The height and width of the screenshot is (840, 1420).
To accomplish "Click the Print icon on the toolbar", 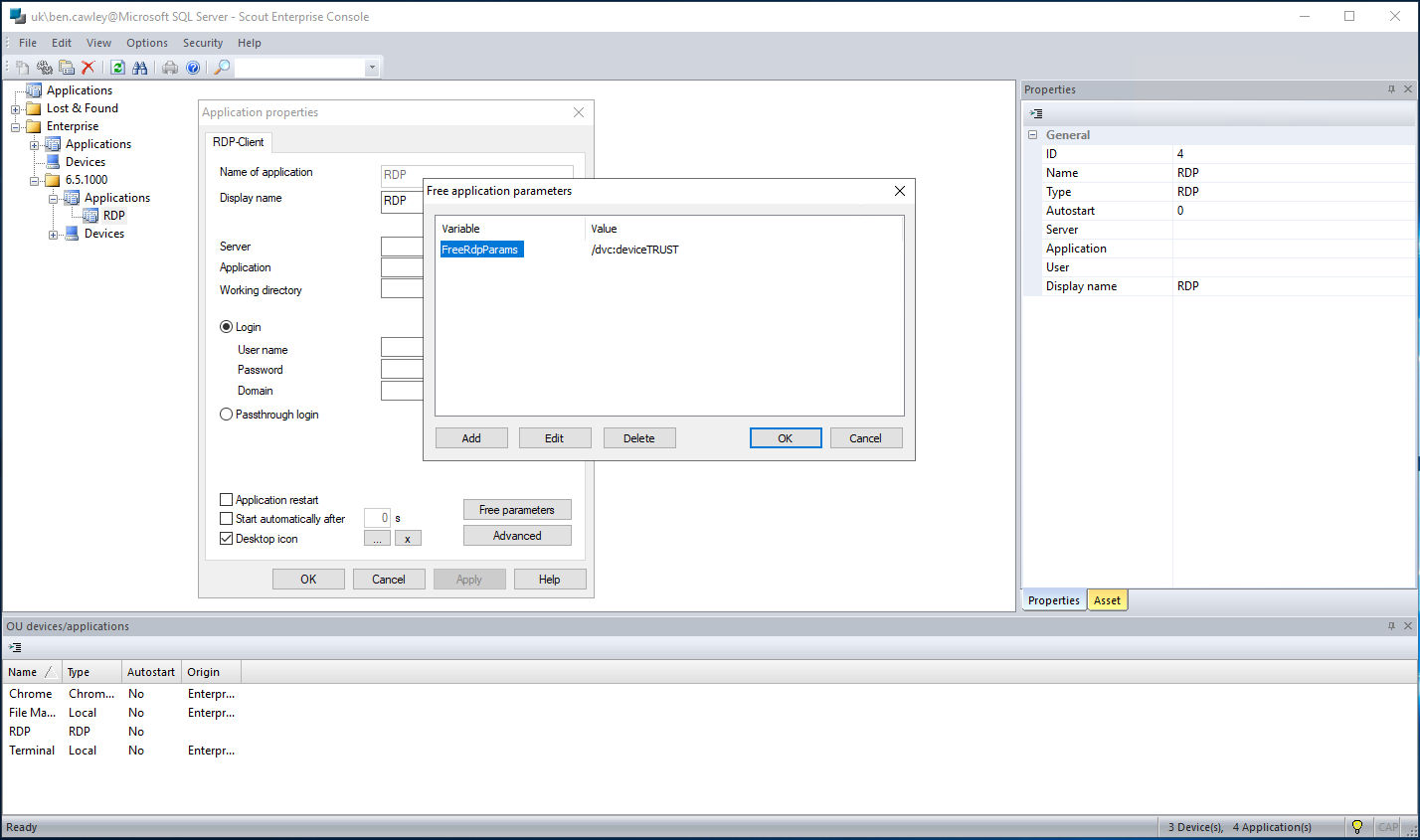I will [170, 68].
